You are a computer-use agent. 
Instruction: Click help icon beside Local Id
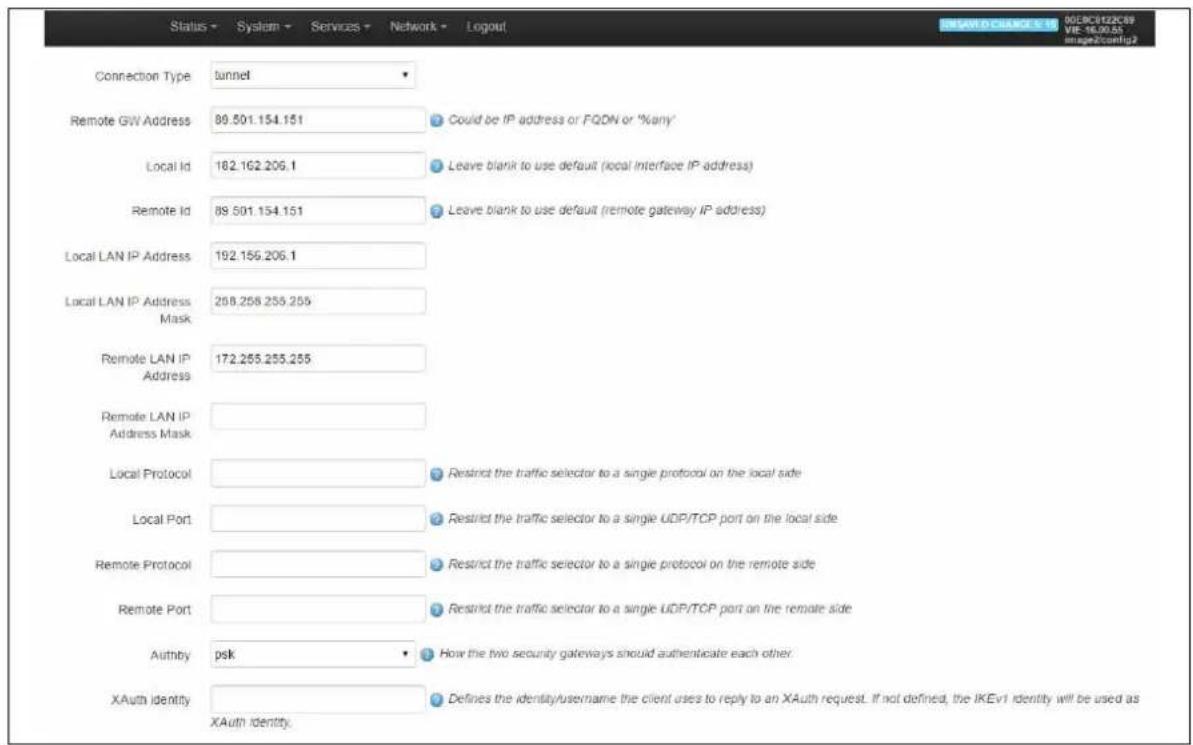pos(437,166)
